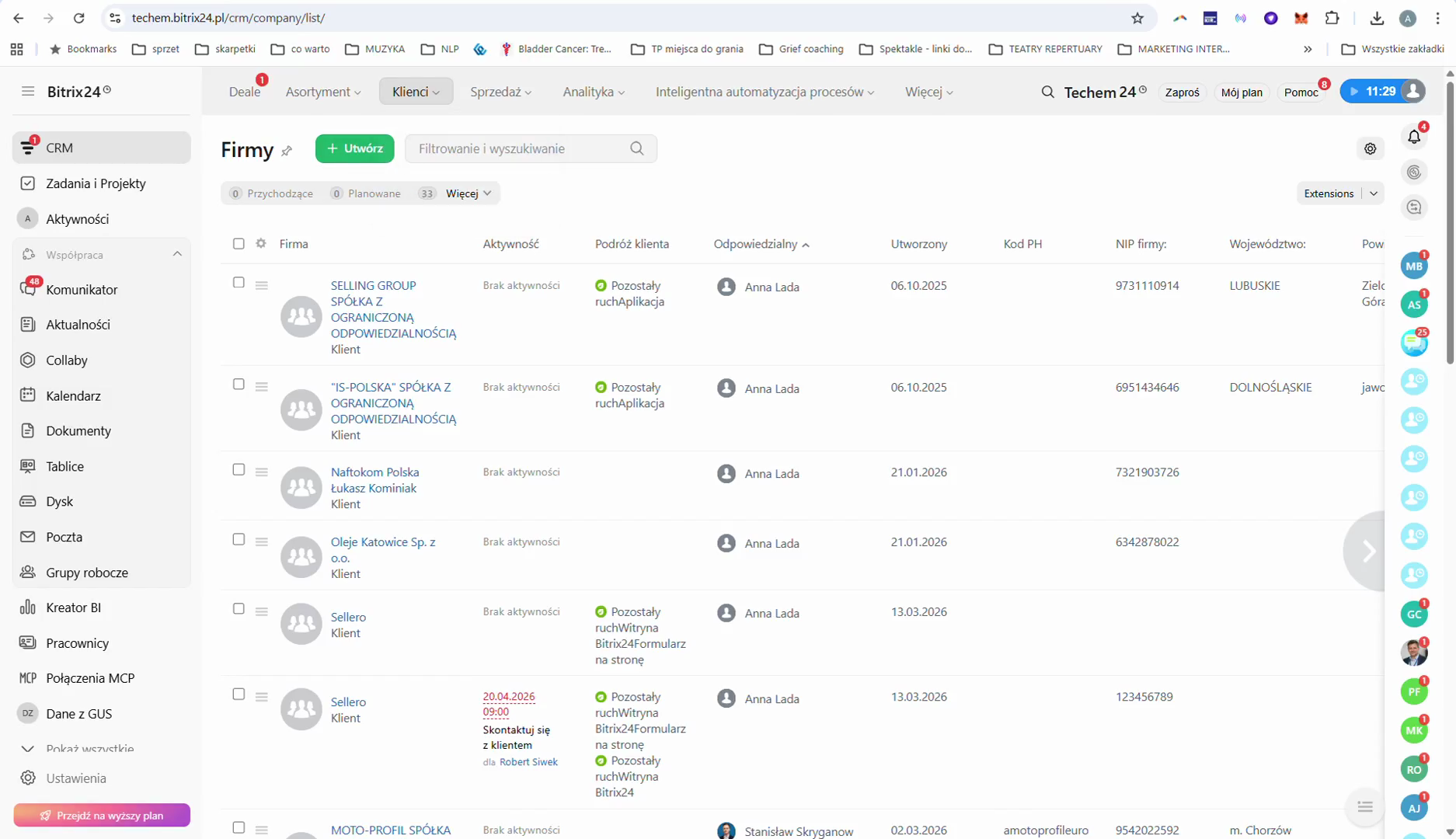Select all companies with header checkbox
Image resolution: width=1456 pixels, height=839 pixels.
pyautogui.click(x=239, y=243)
